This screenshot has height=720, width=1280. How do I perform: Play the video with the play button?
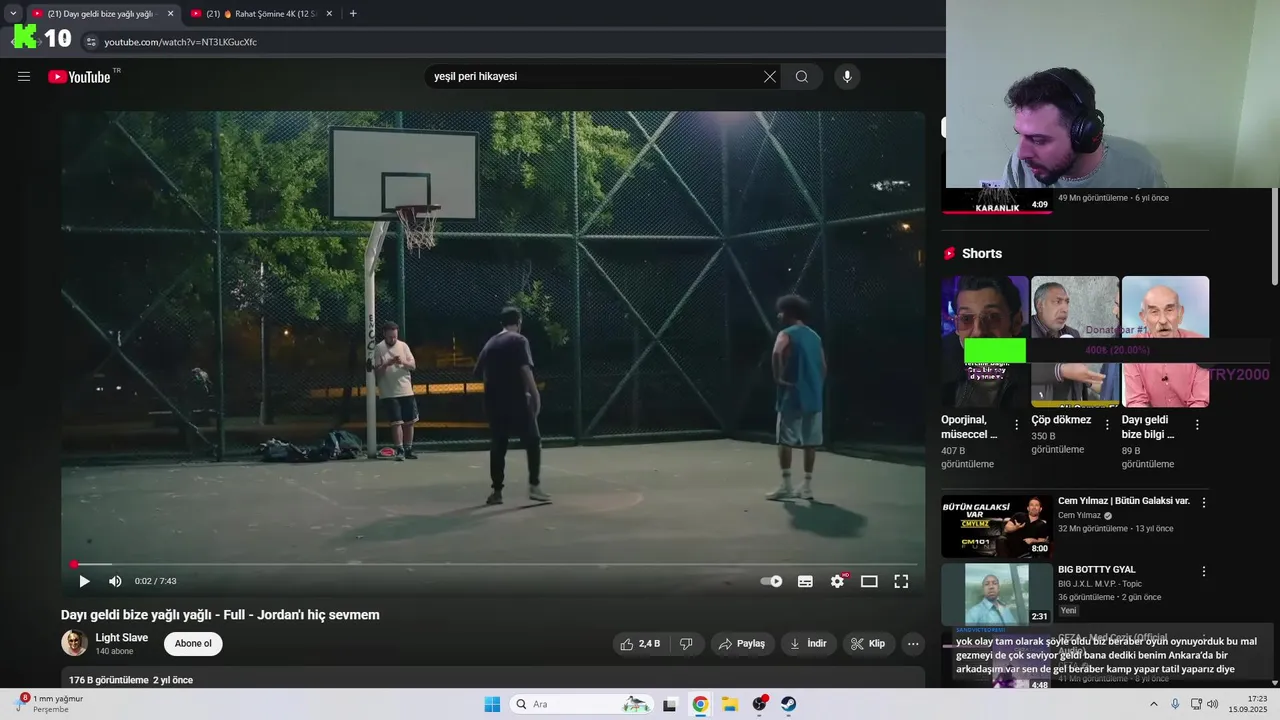(x=84, y=581)
